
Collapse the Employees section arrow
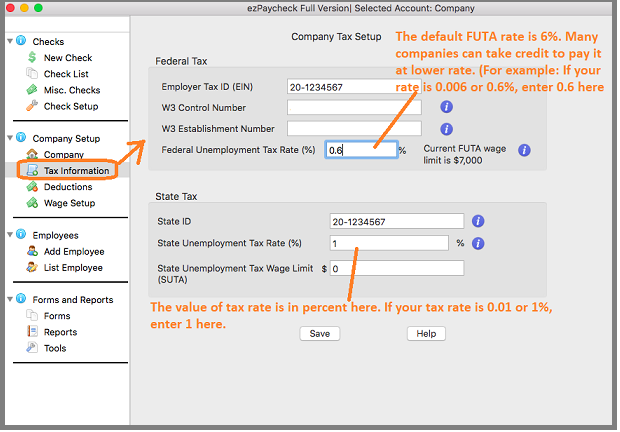tap(9, 235)
